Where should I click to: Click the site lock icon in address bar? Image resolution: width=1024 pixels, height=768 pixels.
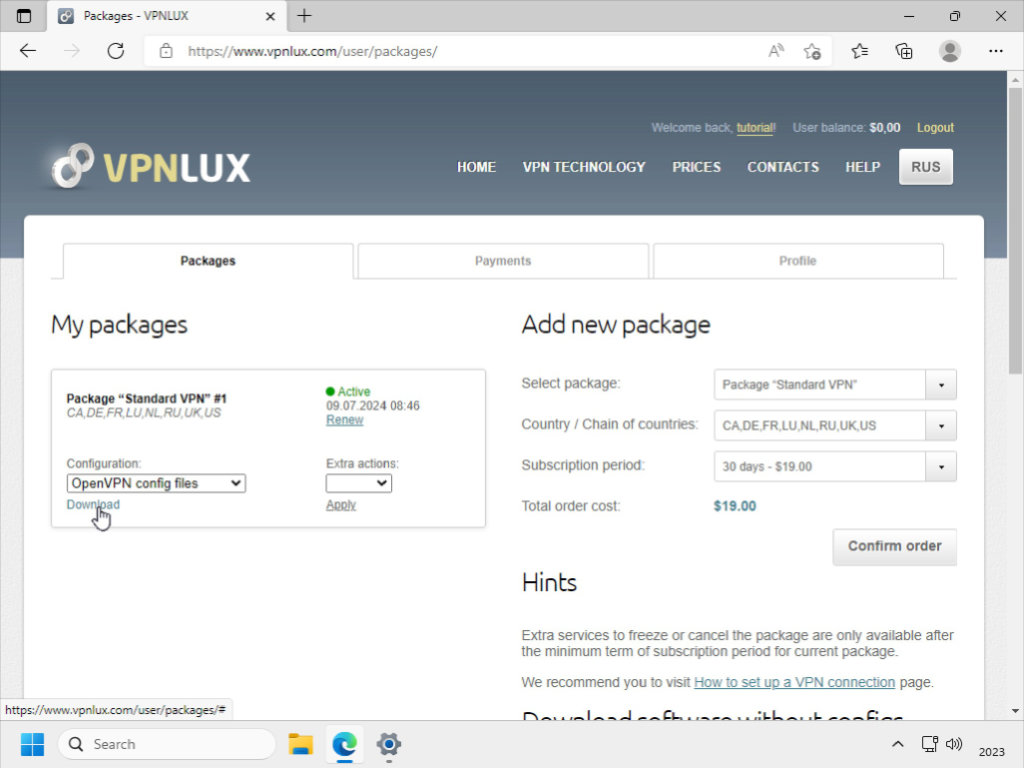point(166,51)
